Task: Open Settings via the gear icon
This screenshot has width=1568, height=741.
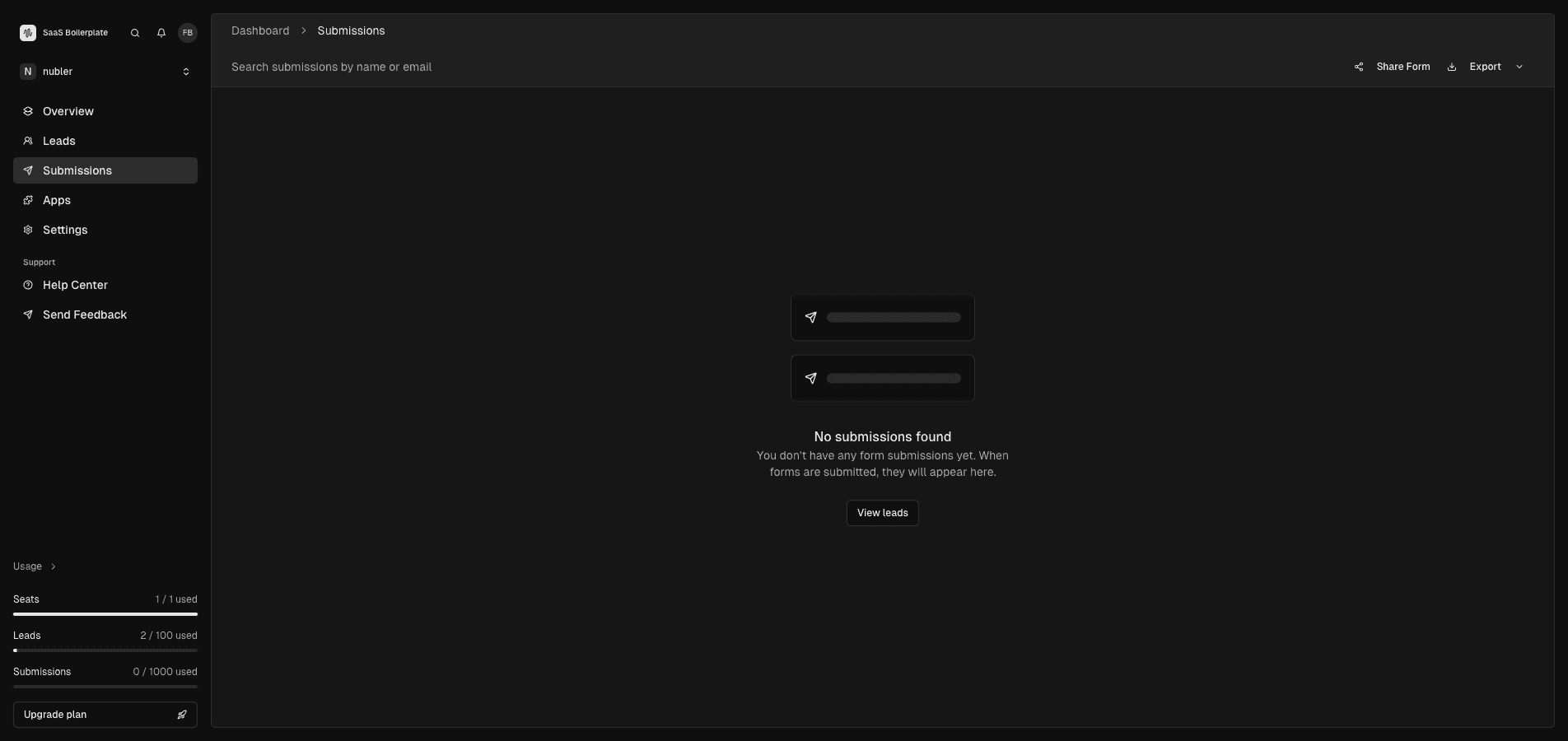Action: pos(28,230)
